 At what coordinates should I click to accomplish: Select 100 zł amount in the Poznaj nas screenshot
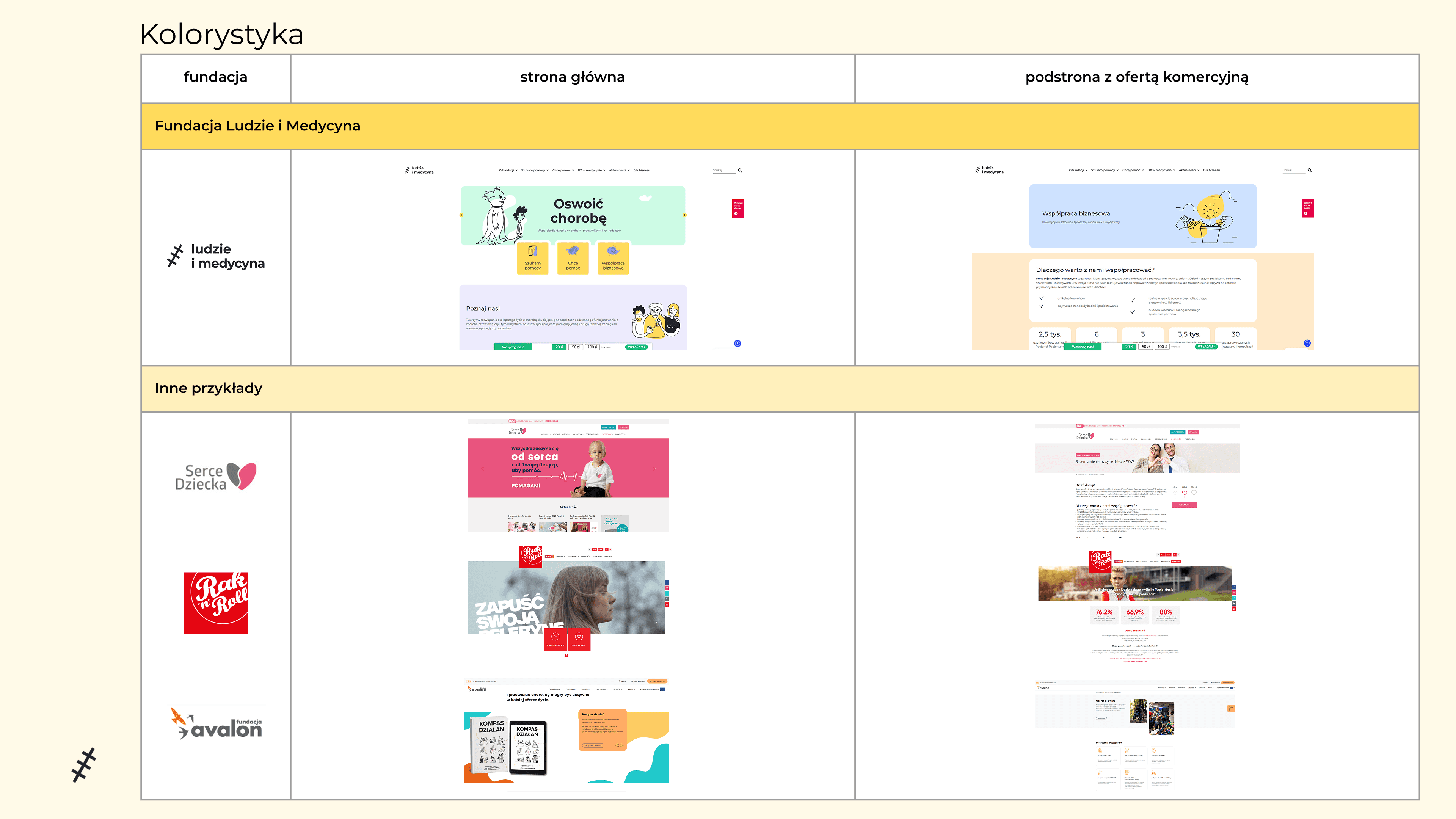pos(592,347)
